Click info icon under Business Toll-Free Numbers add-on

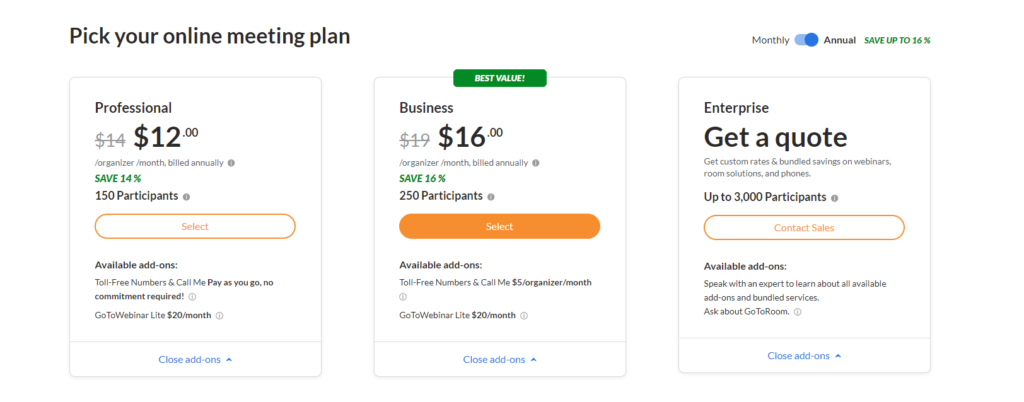tap(403, 296)
